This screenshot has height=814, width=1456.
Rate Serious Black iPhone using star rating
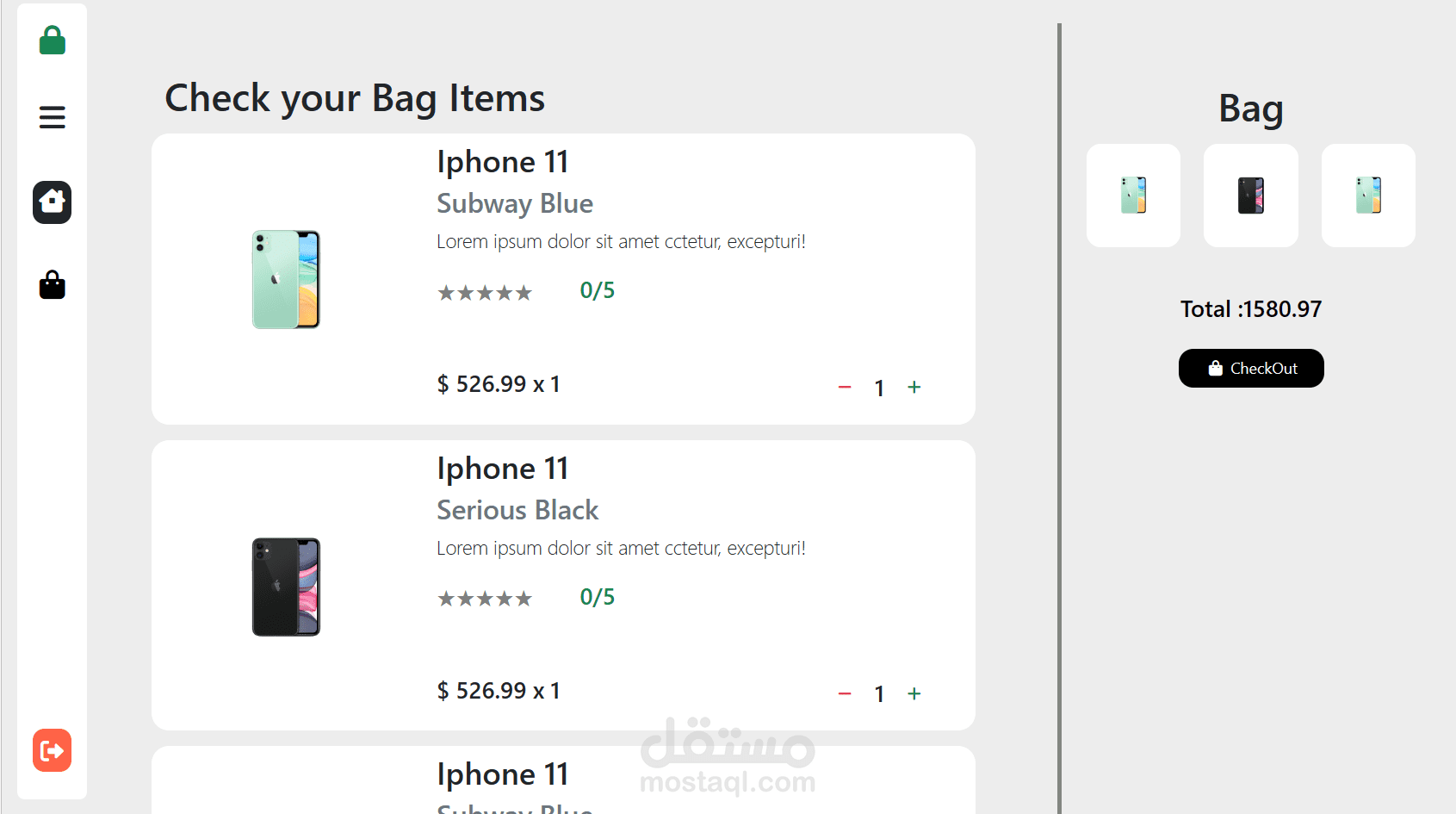(x=485, y=599)
